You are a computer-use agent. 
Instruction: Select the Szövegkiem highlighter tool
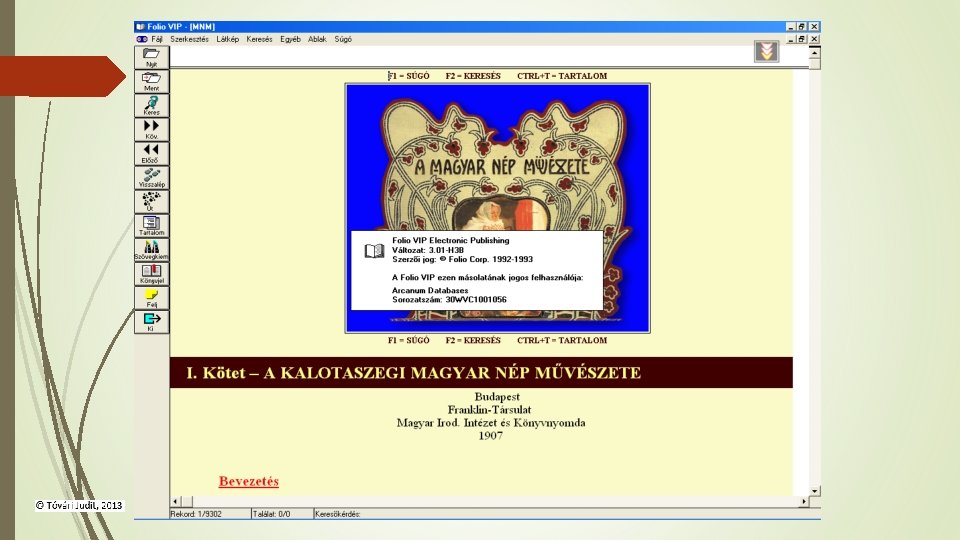click(151, 249)
